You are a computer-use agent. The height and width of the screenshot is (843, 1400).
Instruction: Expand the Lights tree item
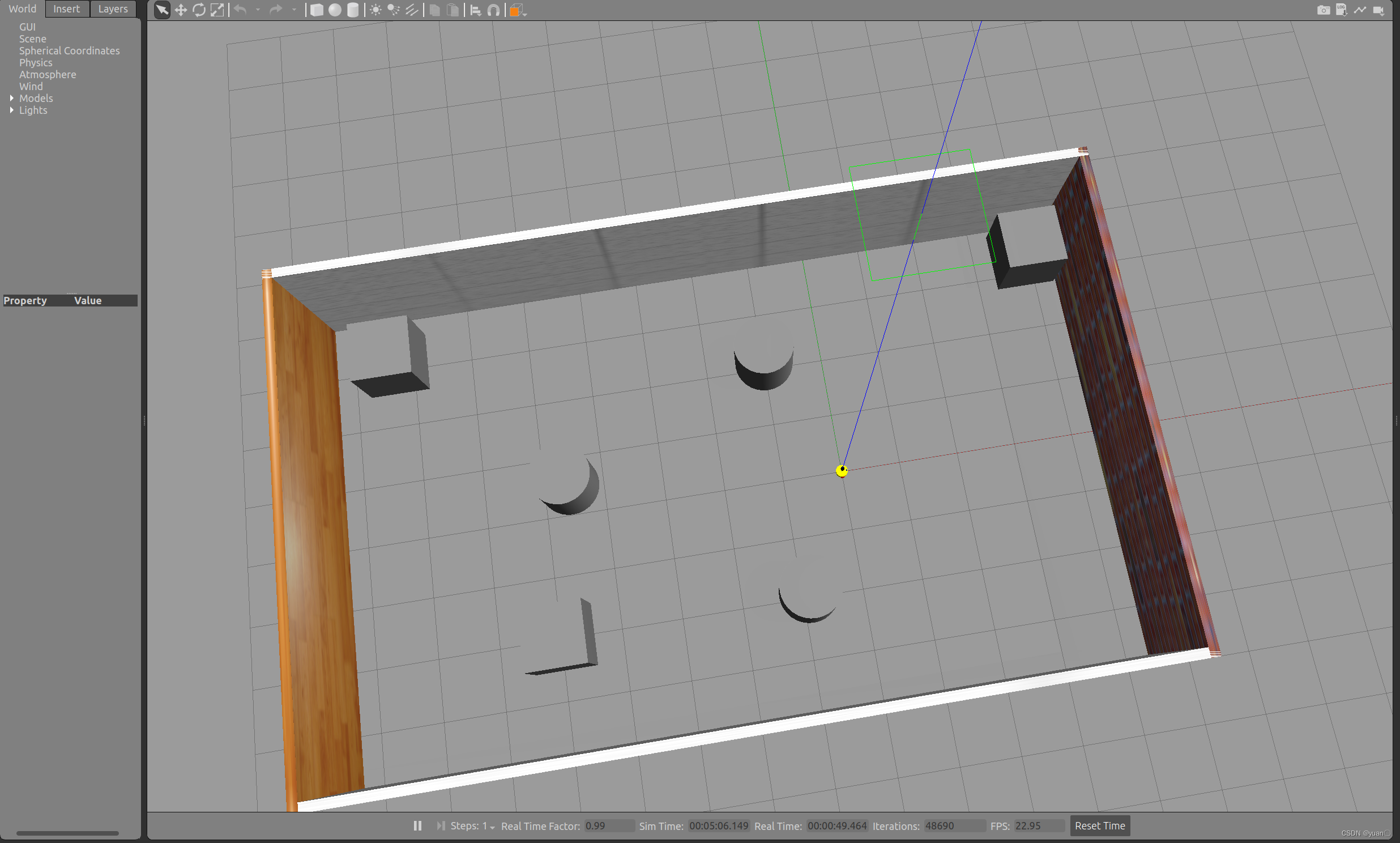12,110
